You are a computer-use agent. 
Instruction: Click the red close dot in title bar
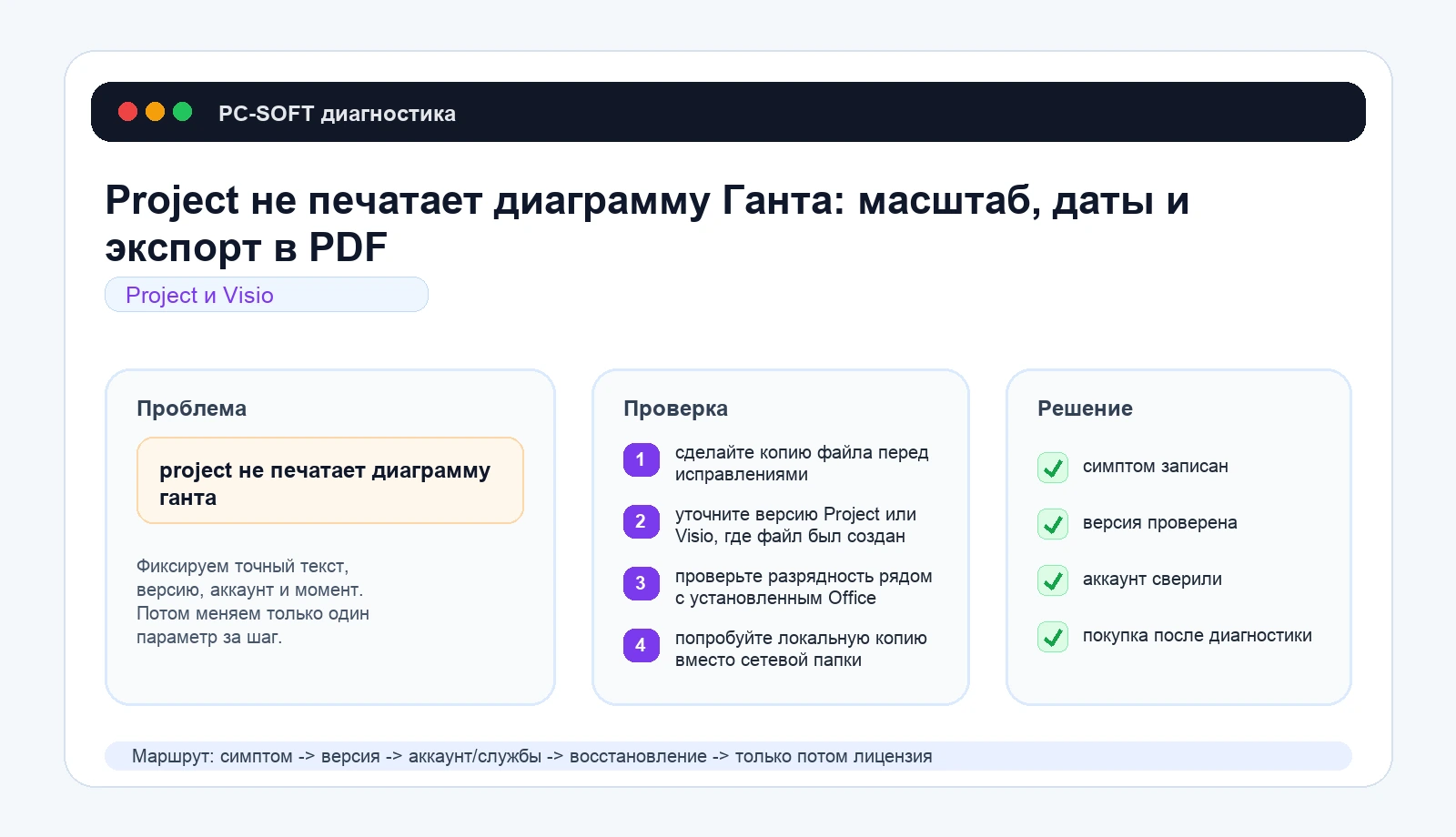[128, 112]
